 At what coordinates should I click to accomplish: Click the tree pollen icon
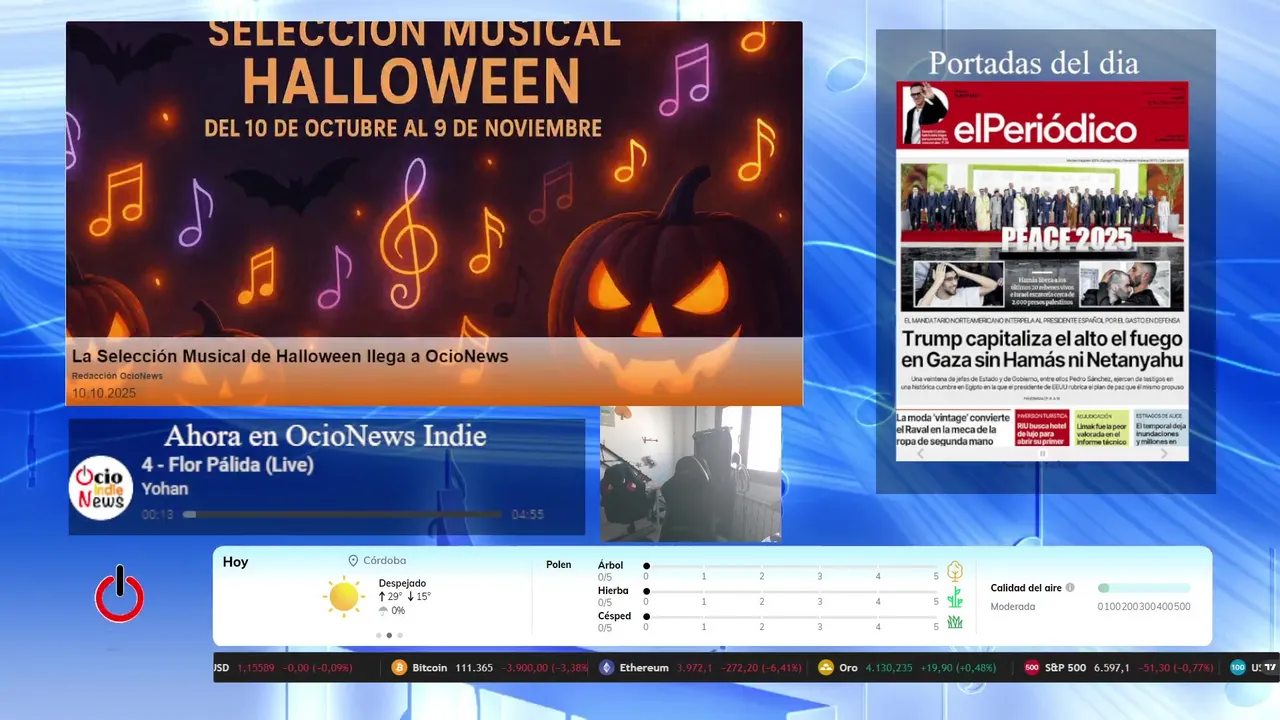pos(955,571)
